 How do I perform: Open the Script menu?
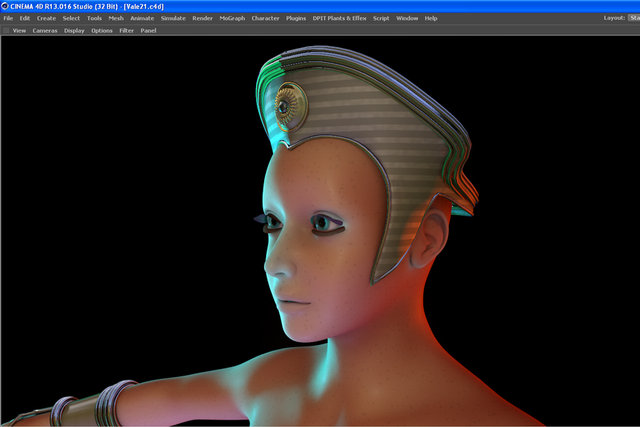[381, 18]
